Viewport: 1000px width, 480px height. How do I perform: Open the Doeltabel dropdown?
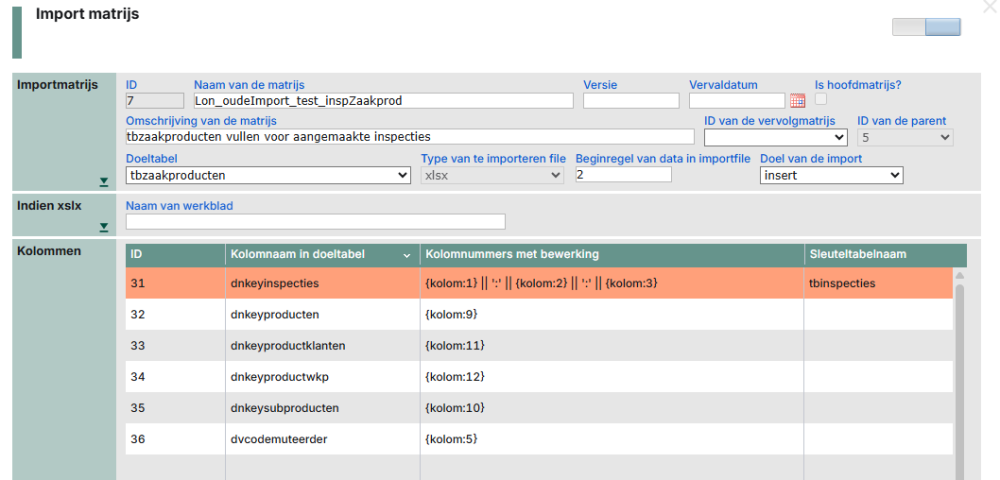coord(268,175)
